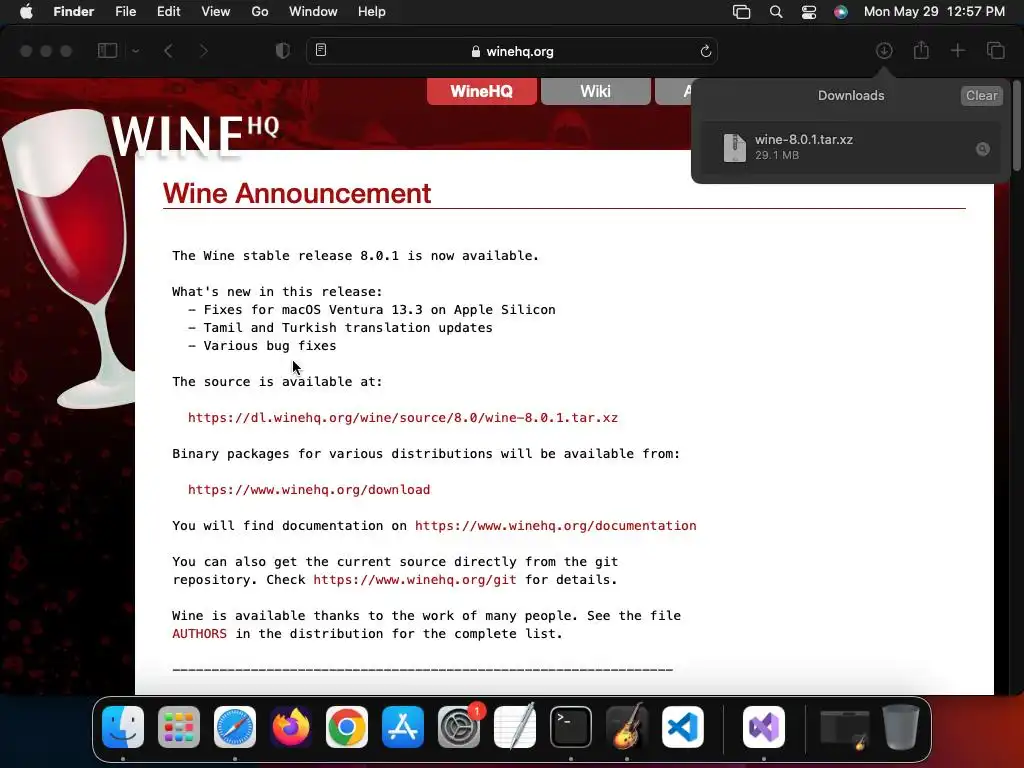1024x768 pixels.
Task: Launch Google Chrome from the Dock
Action: tap(347, 727)
